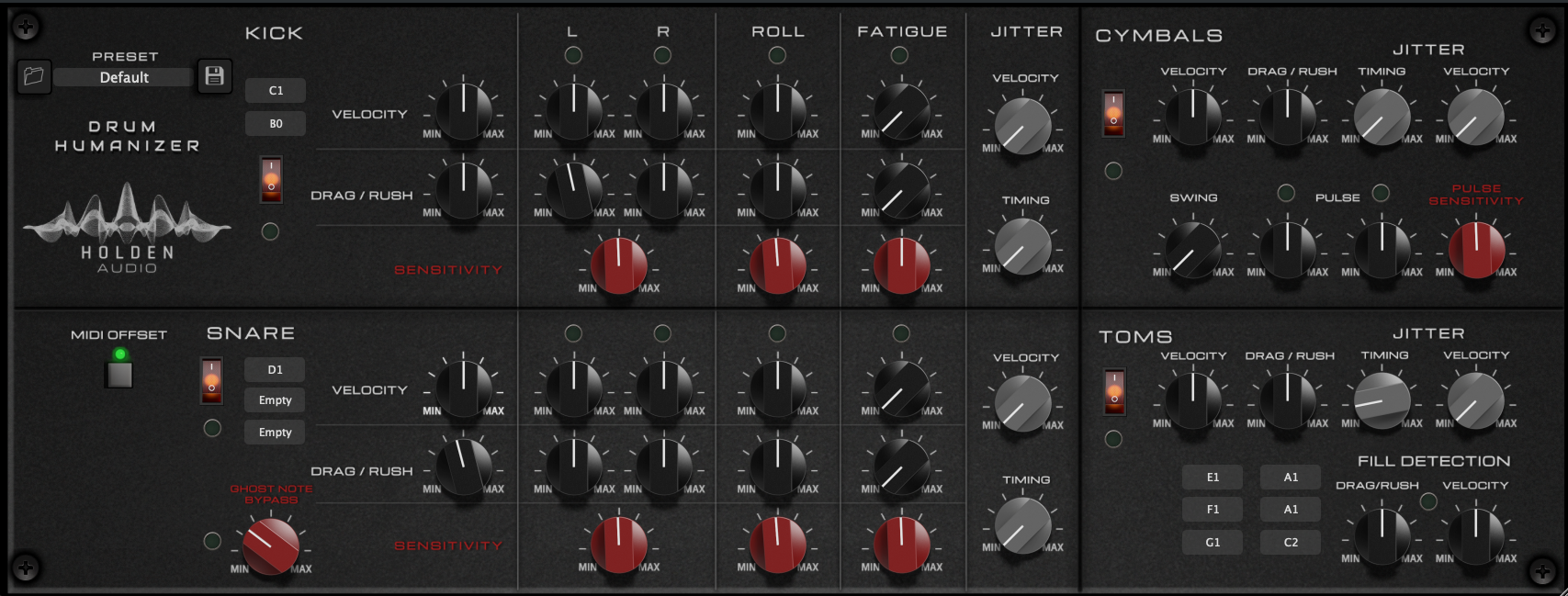This screenshot has width=1568, height=596.
Task: Select the Toms C2 note box
Action: [1291, 542]
